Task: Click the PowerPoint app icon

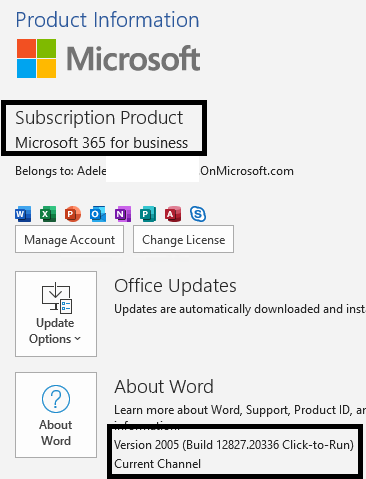Action: point(73,214)
